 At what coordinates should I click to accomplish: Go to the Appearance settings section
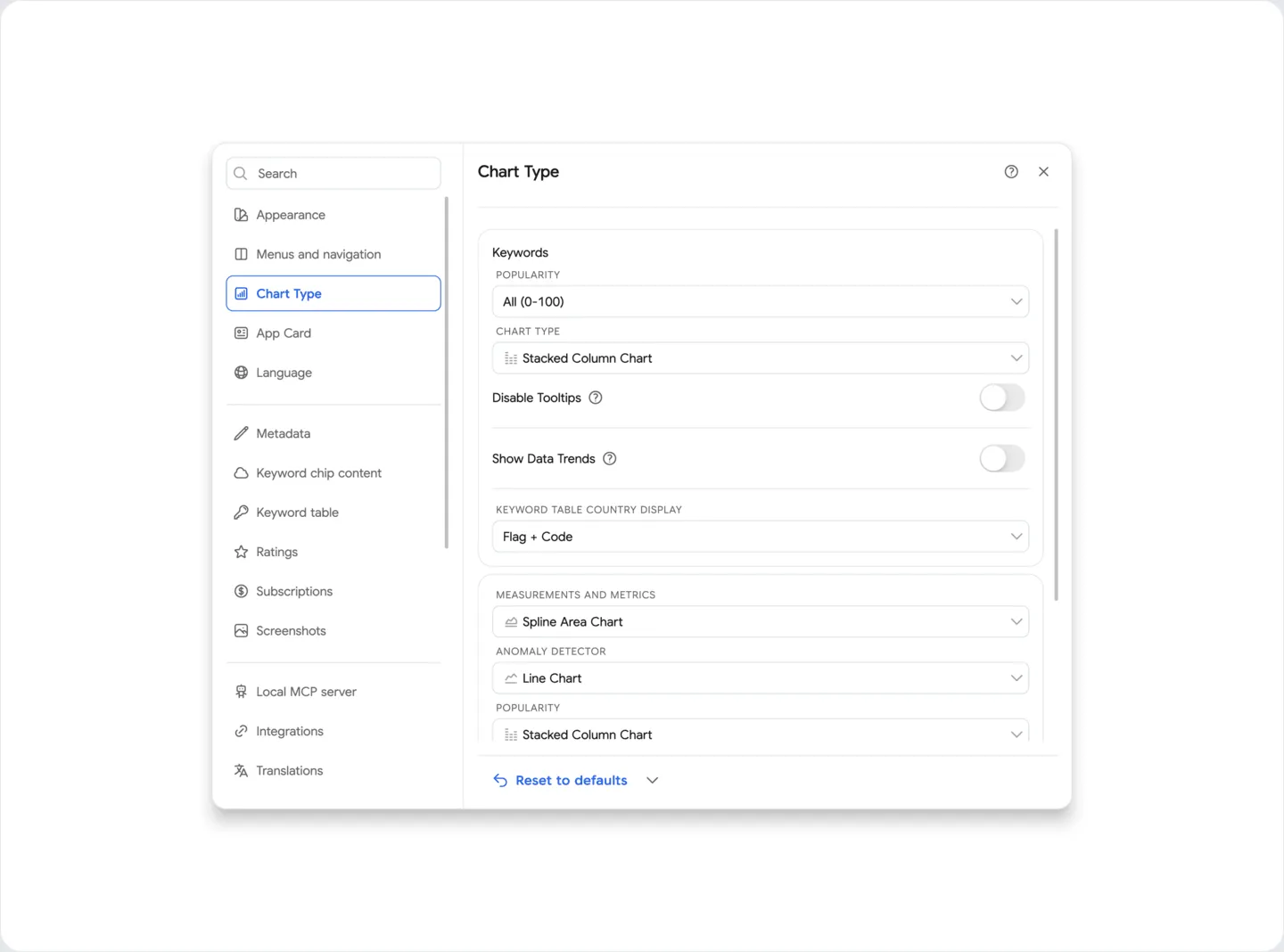coord(333,215)
